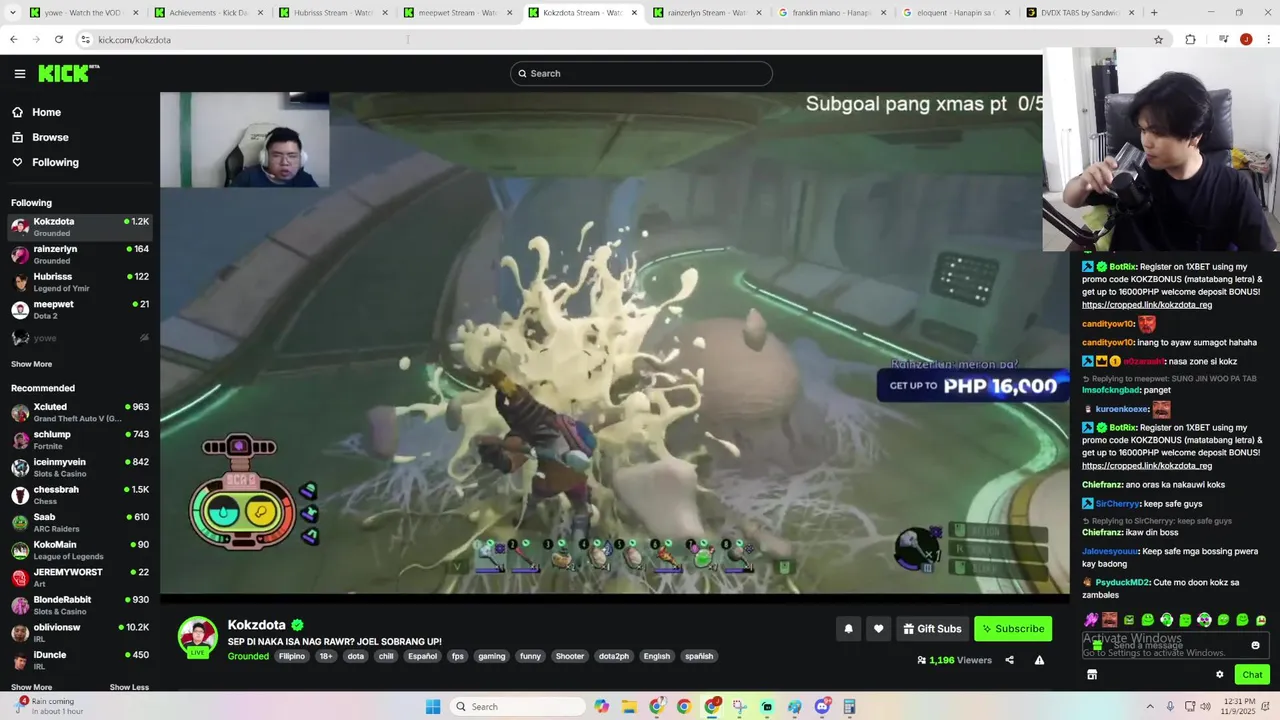Viewport: 1280px width, 720px height.
Task: Expand Recommended list with Show More
Action: pyautogui.click(x=31, y=687)
